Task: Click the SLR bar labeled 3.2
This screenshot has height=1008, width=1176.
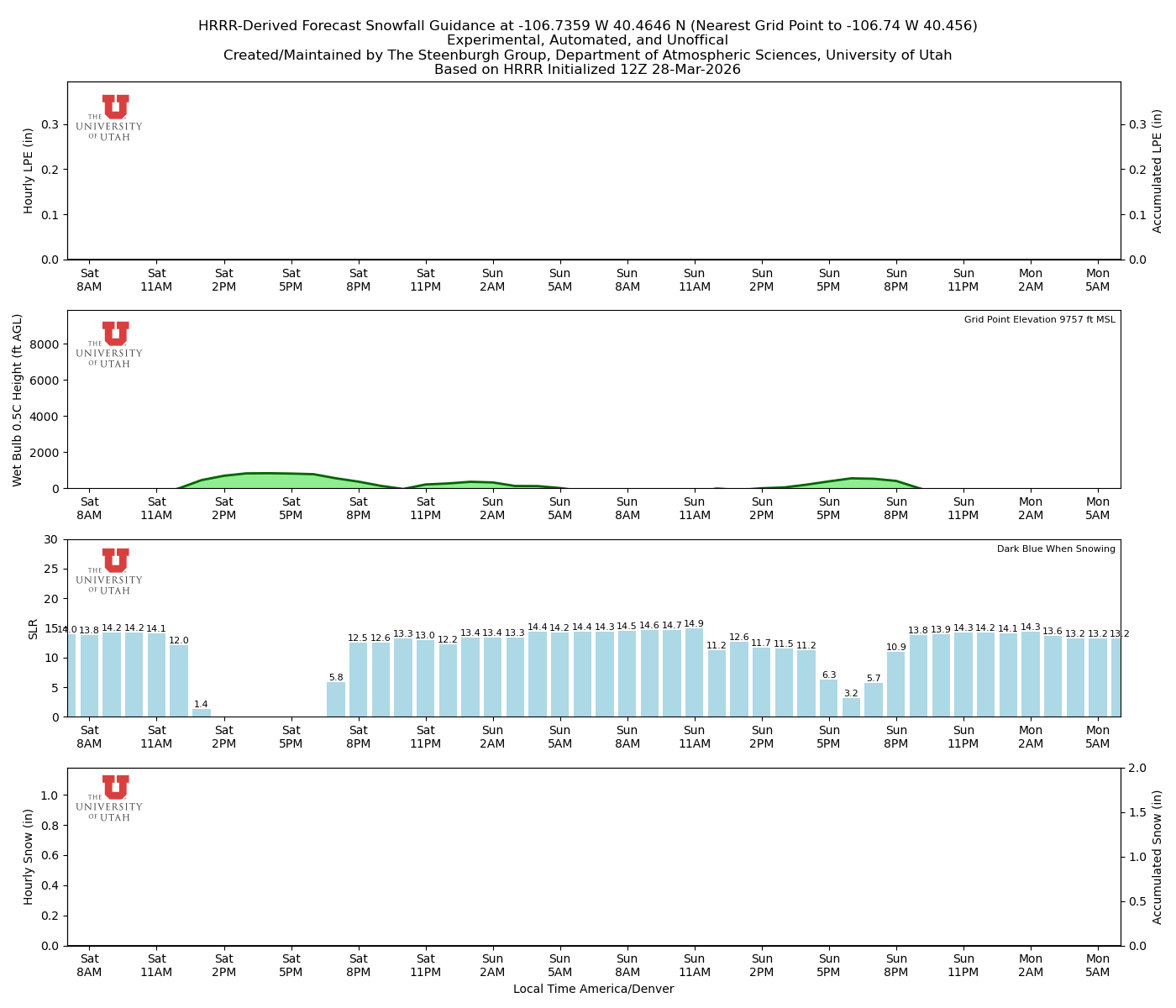Action: click(851, 707)
